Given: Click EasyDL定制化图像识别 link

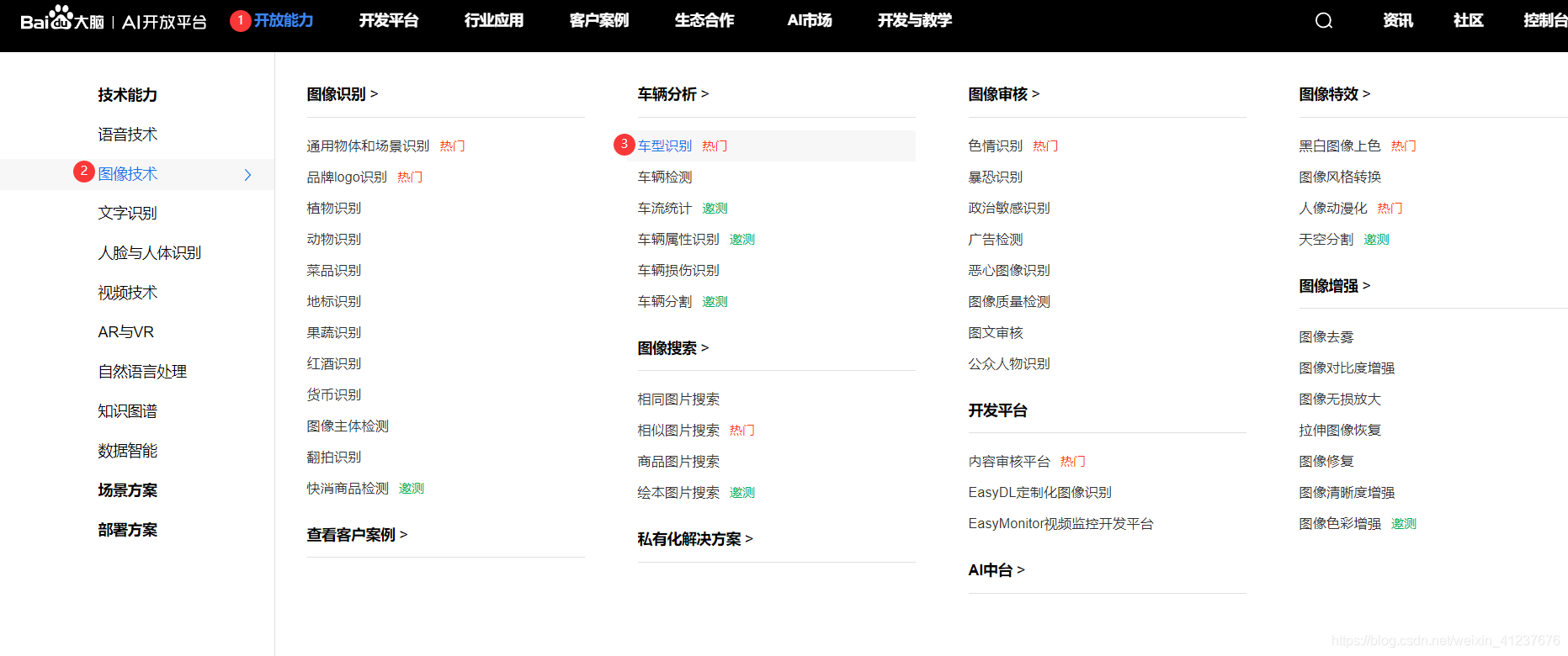Looking at the screenshot, I should point(1040,493).
